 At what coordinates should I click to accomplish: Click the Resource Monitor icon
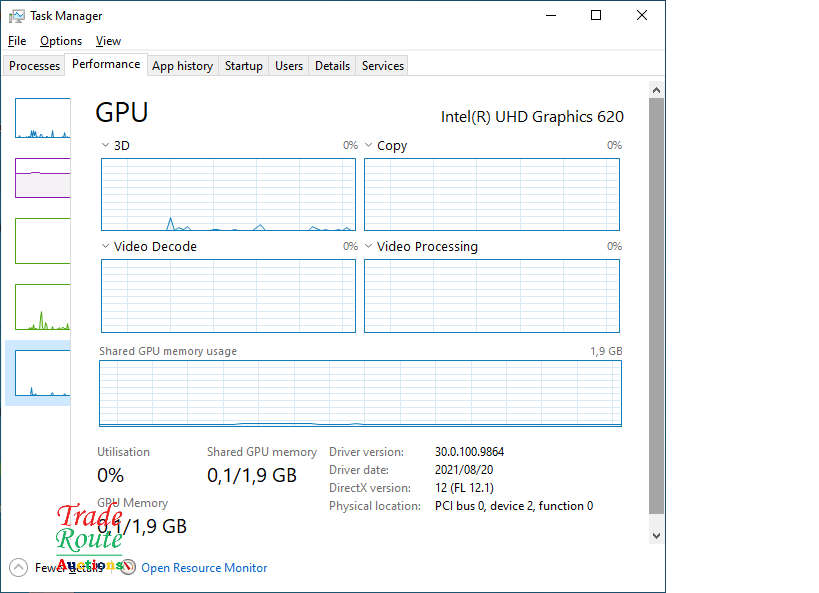tap(128, 567)
